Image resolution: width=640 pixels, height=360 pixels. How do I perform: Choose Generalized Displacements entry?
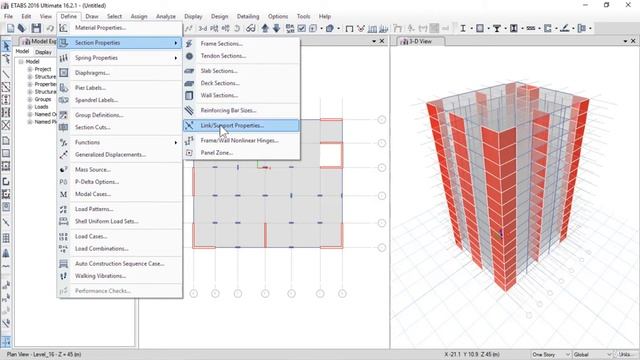point(120,155)
